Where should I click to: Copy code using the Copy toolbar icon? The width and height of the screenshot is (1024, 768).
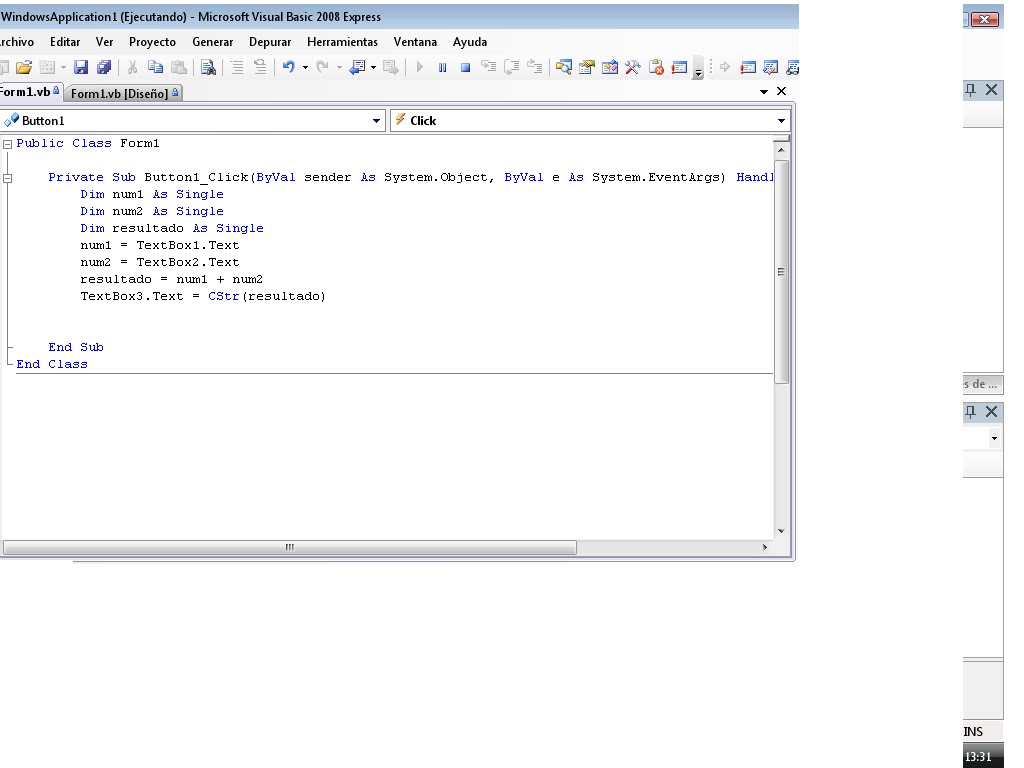click(157, 67)
